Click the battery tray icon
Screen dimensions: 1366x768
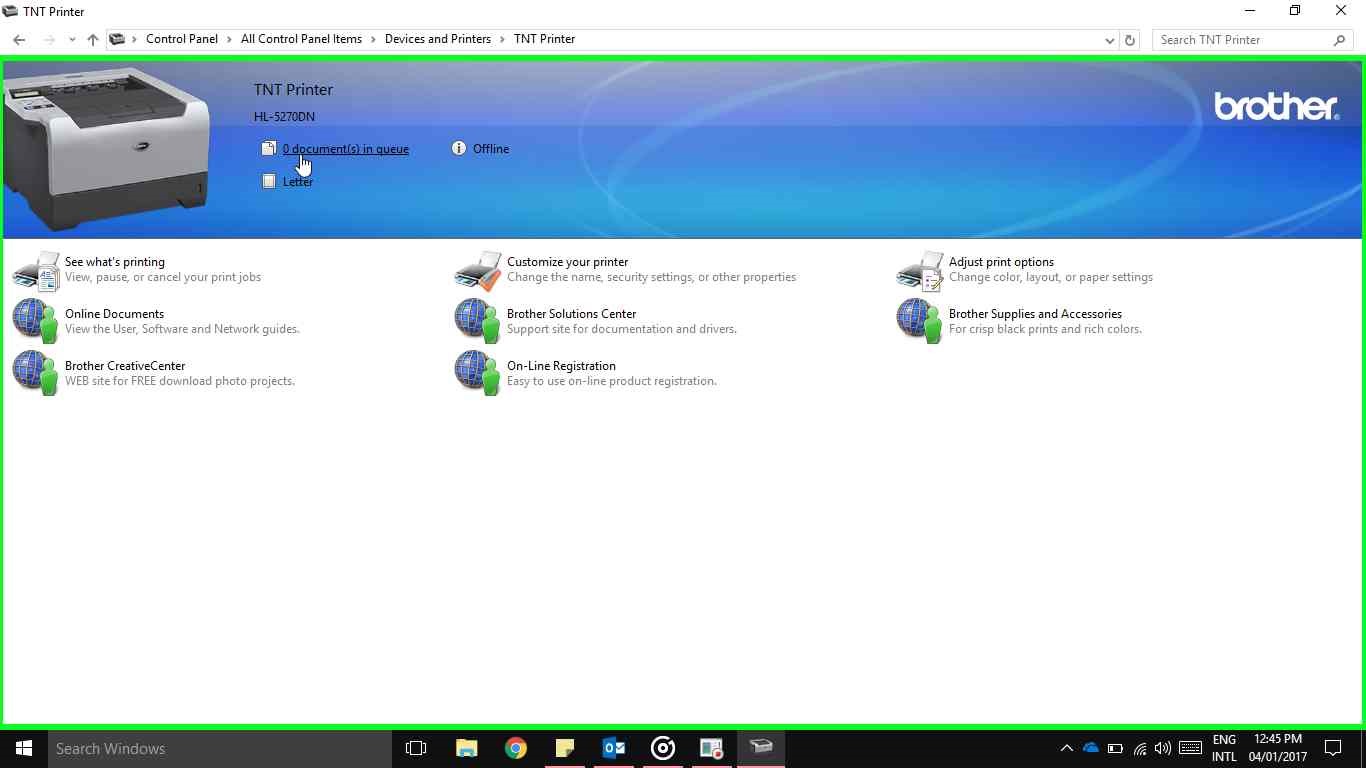tap(1115, 748)
